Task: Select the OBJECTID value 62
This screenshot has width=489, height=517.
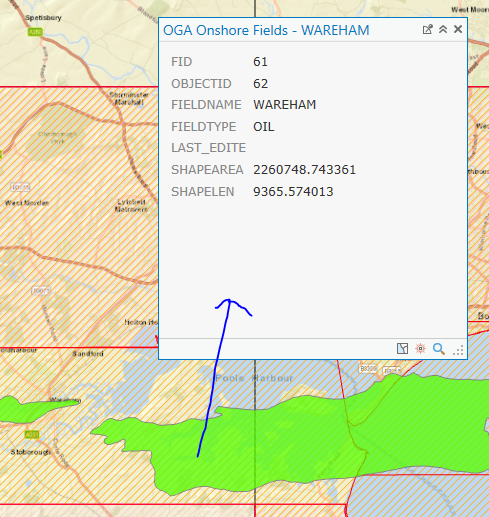Action: [x=260, y=84]
